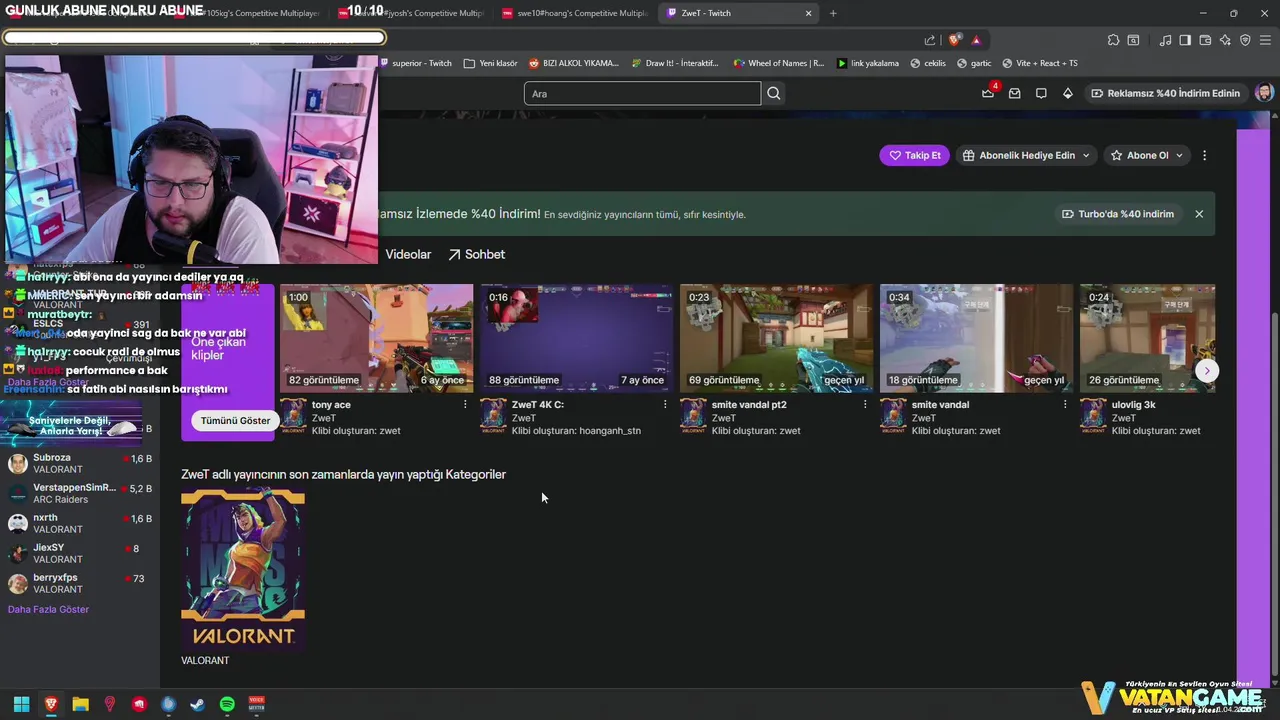Play the tony ace clip thumbnail
Screen dimensions: 1280x720
[377, 338]
